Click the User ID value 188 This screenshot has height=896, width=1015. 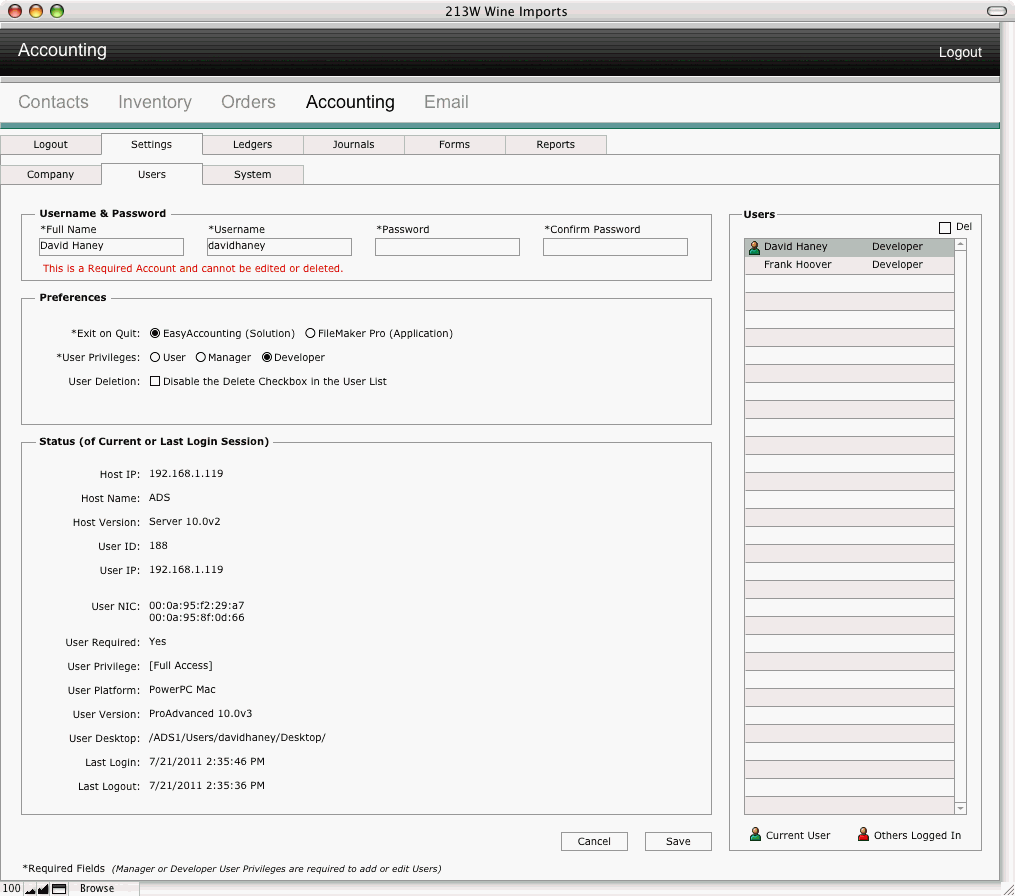tap(159, 546)
